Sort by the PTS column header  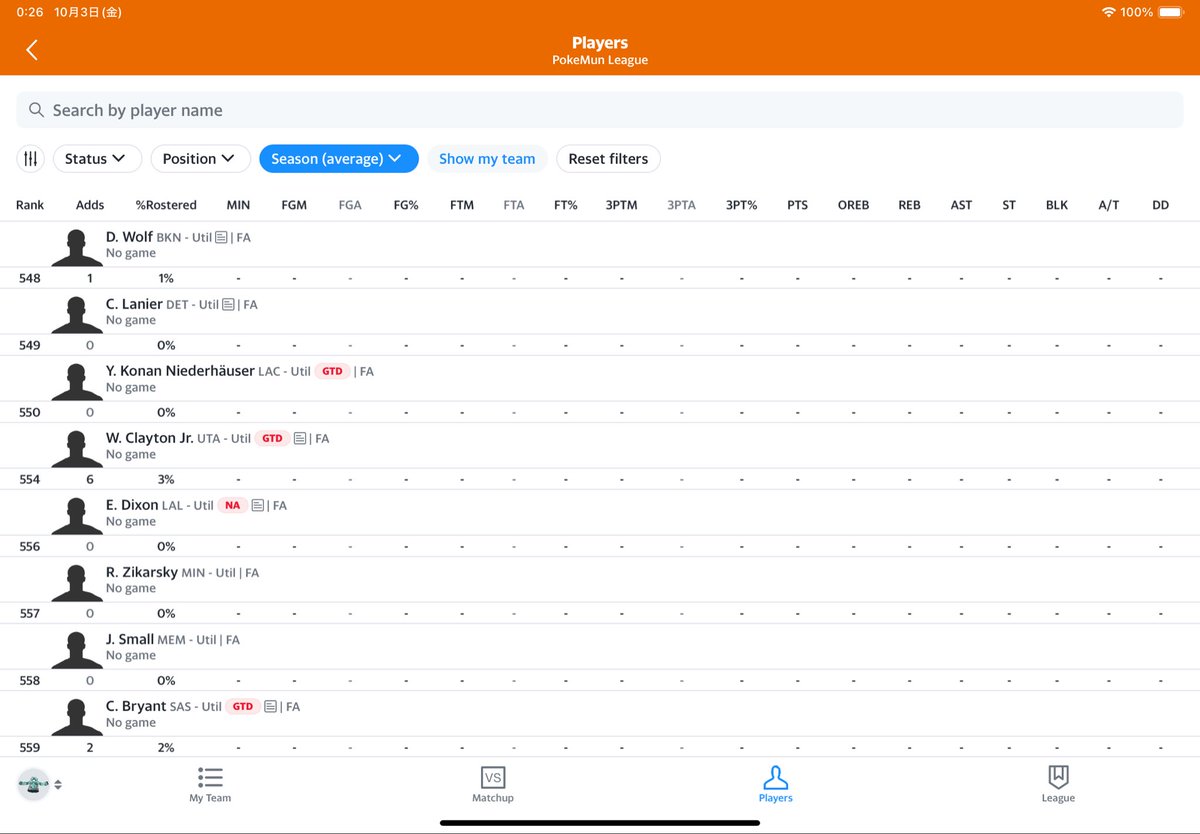click(797, 205)
